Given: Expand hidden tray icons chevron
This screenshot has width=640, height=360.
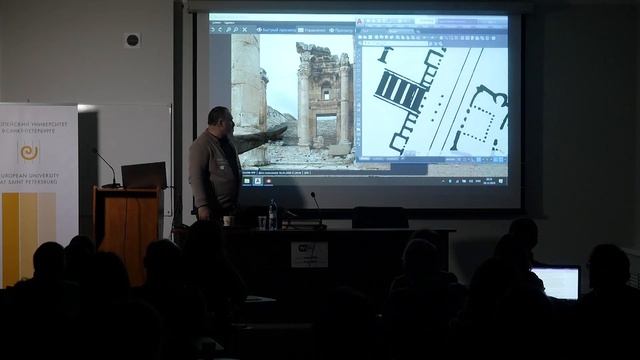Looking at the screenshot, I should point(443,181).
